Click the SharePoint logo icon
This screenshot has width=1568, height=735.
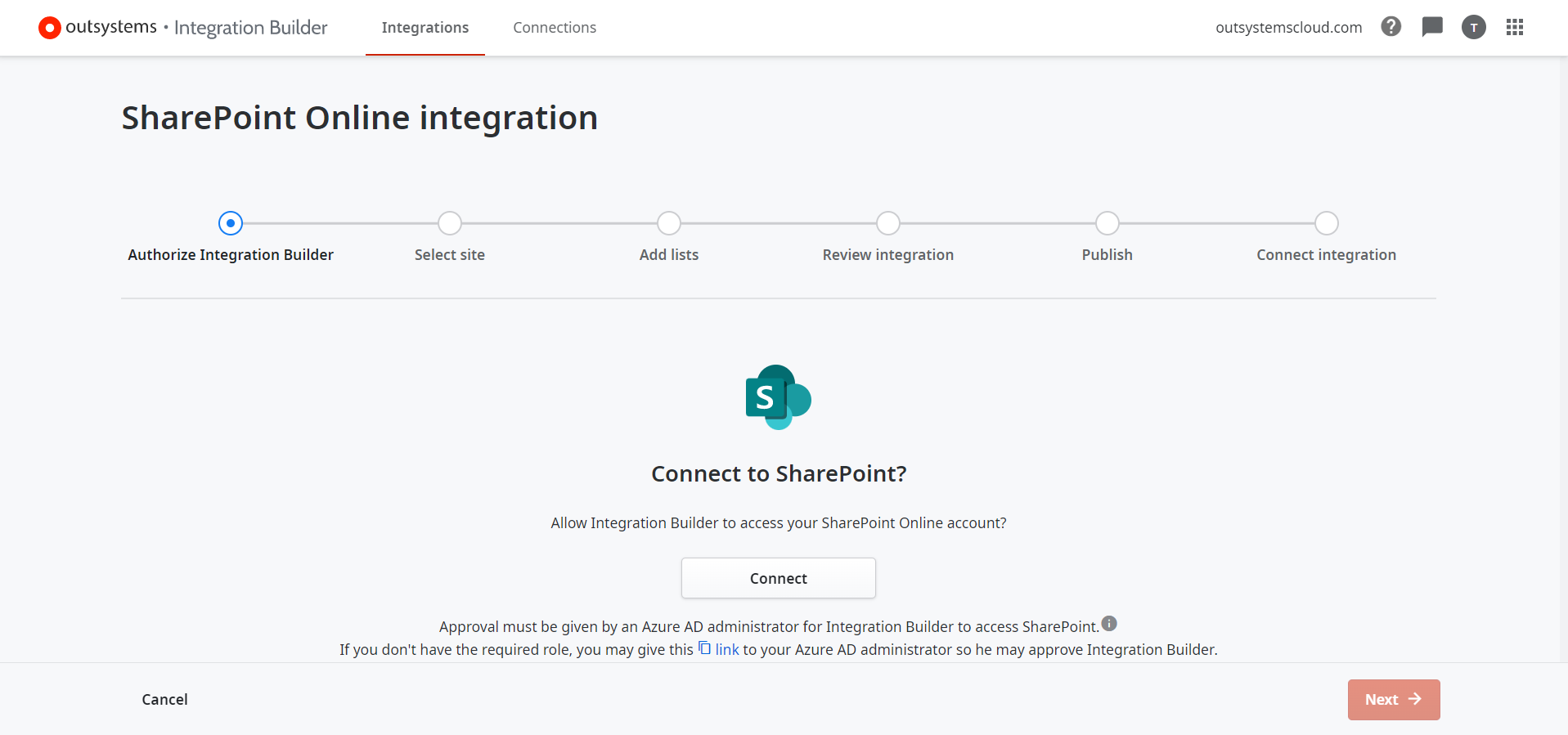tap(778, 397)
